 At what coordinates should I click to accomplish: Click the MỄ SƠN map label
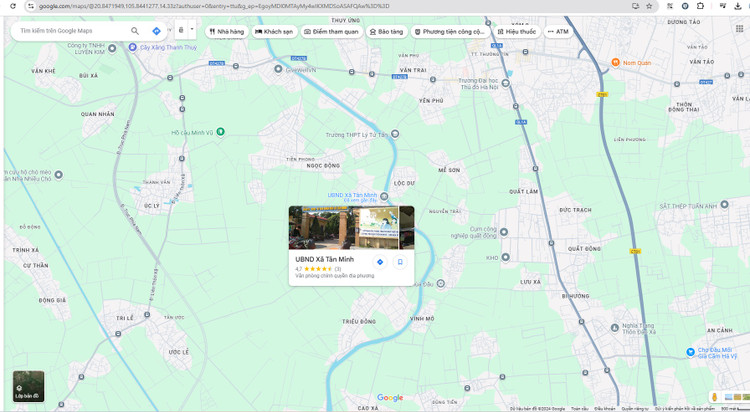point(449,170)
